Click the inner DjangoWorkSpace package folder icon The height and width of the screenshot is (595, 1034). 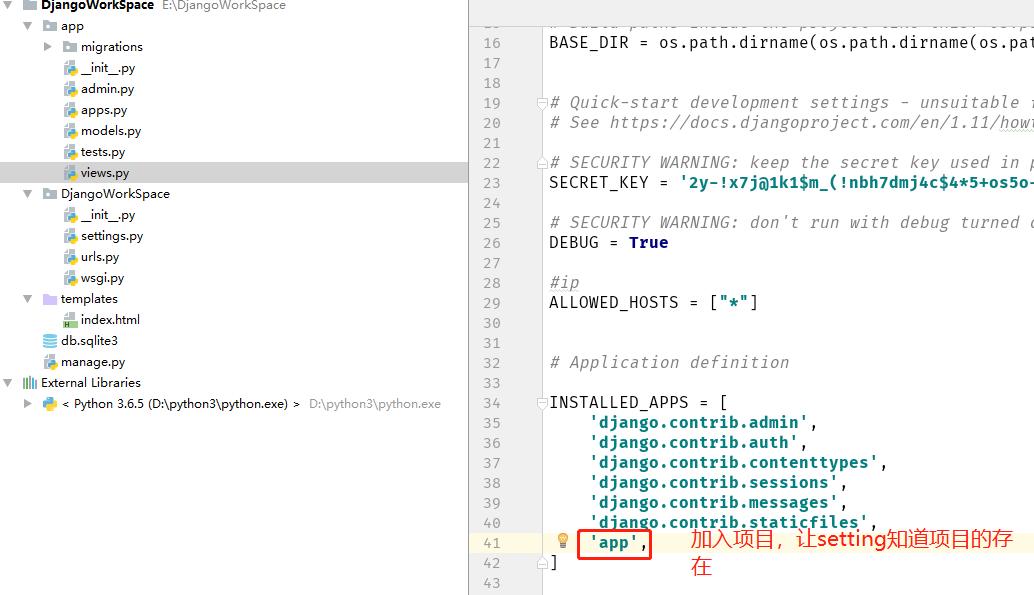tap(49, 193)
